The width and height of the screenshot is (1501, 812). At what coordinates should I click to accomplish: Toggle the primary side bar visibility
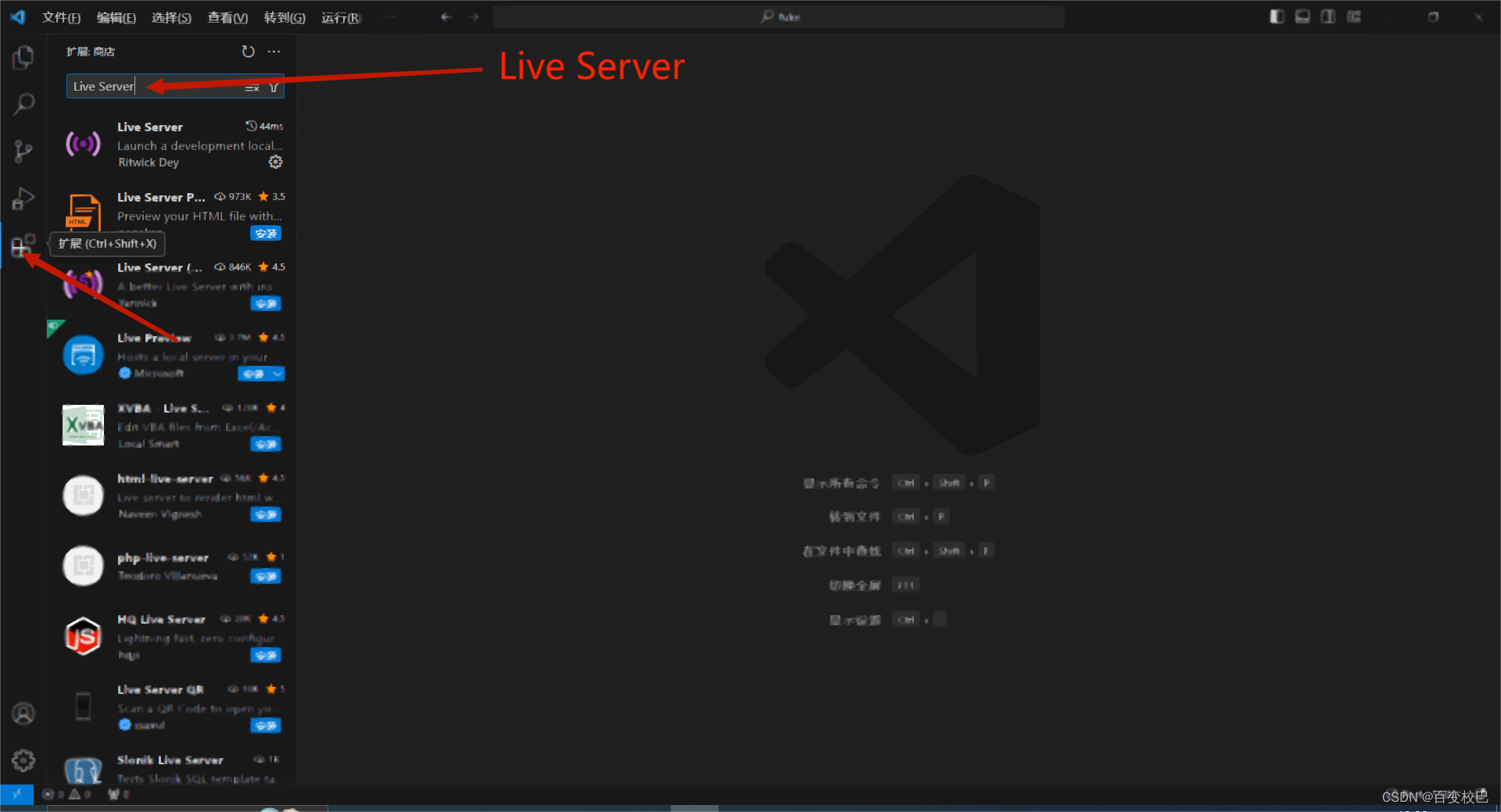tap(1276, 16)
